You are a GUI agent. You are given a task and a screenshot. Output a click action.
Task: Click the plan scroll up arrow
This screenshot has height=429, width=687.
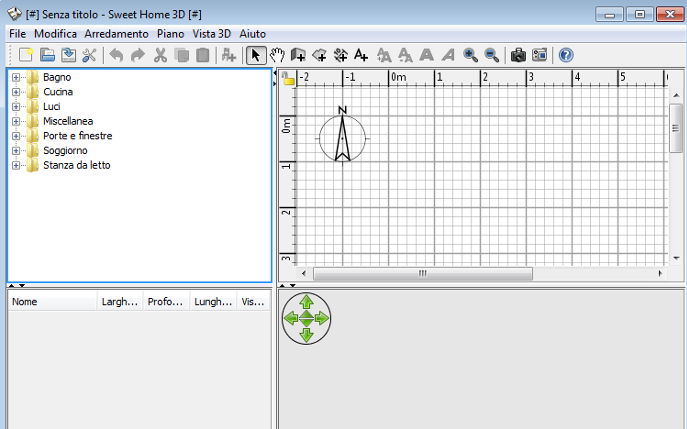tap(676, 95)
